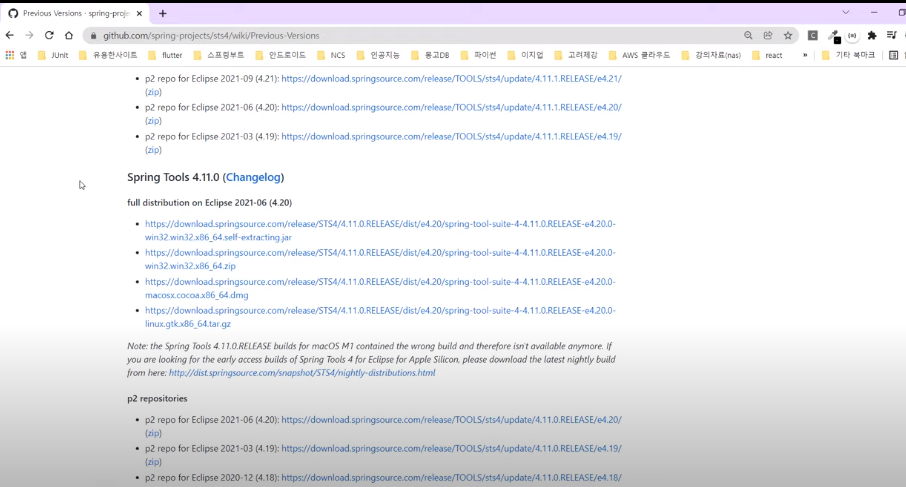Click the 'Spring Tools 4.11.0' heading text
The width and height of the screenshot is (906, 487).
(x=173, y=177)
